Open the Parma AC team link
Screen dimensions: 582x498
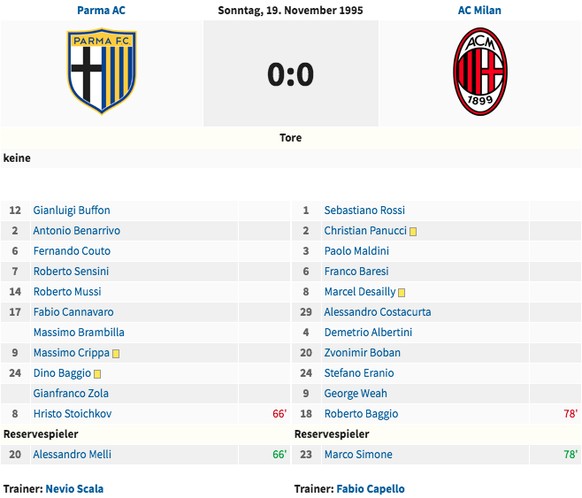[101, 10]
